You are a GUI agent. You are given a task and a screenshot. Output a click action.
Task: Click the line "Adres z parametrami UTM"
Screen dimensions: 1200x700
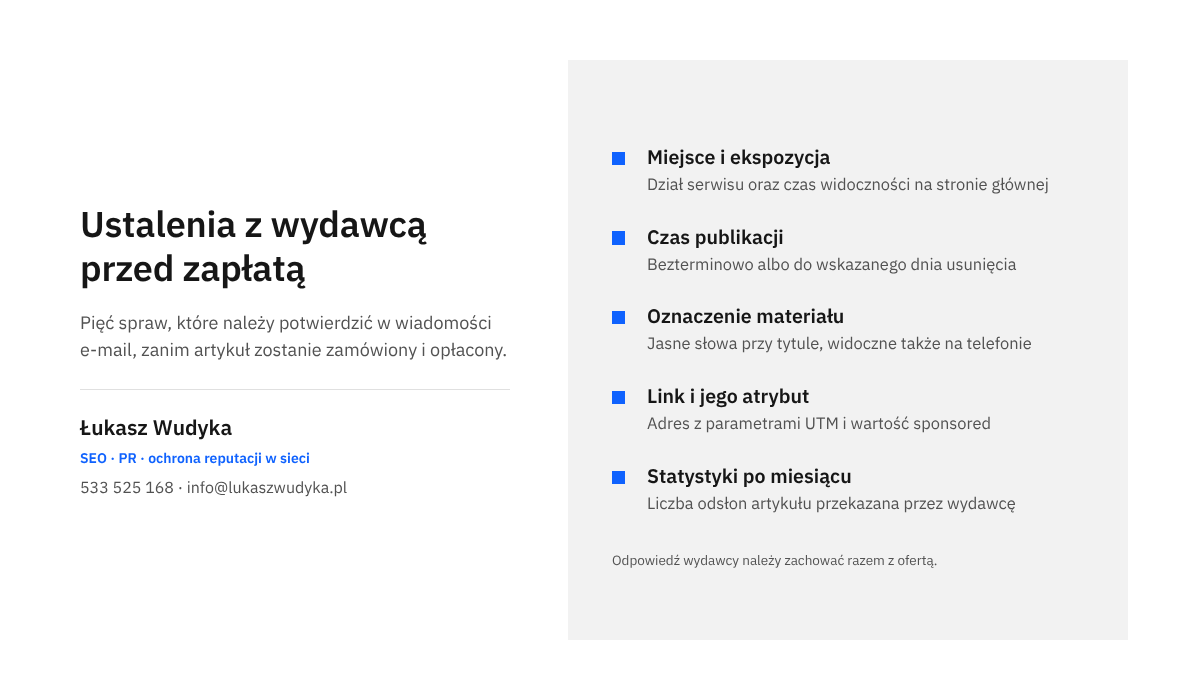819,424
